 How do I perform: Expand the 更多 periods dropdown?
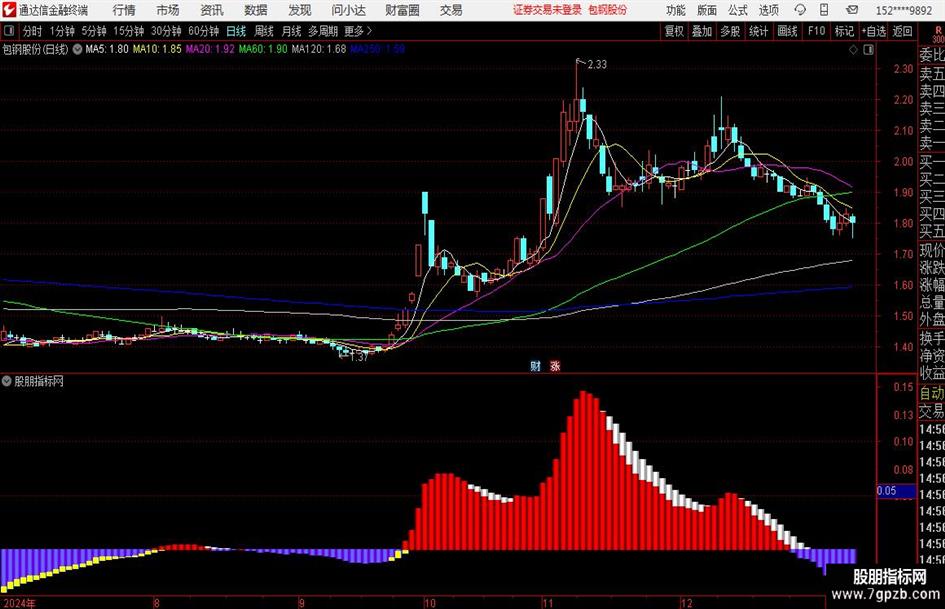[359, 31]
